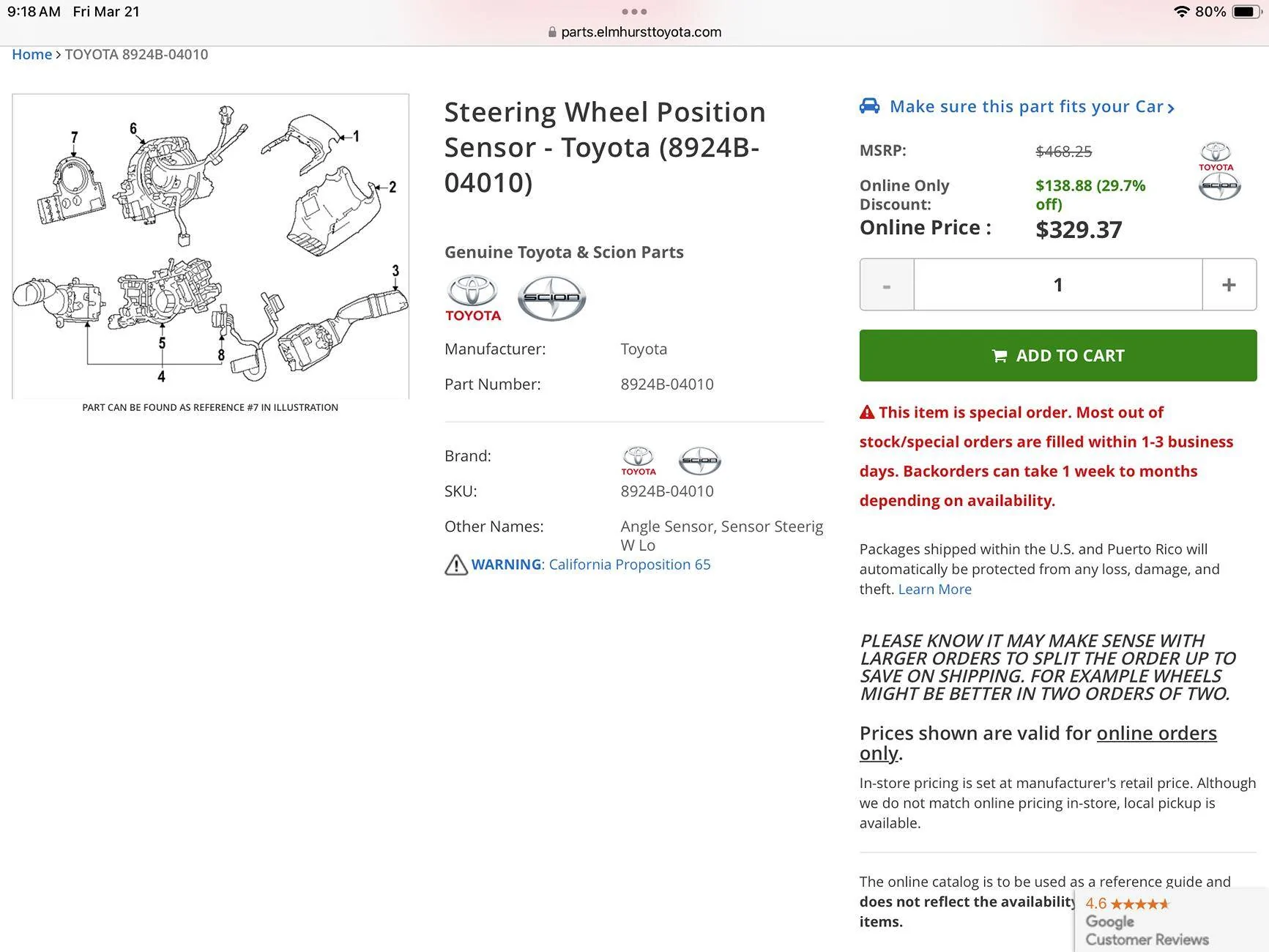
Task: Tap the address bar URL parts.elmhursttoyota.com
Action: pos(641,32)
